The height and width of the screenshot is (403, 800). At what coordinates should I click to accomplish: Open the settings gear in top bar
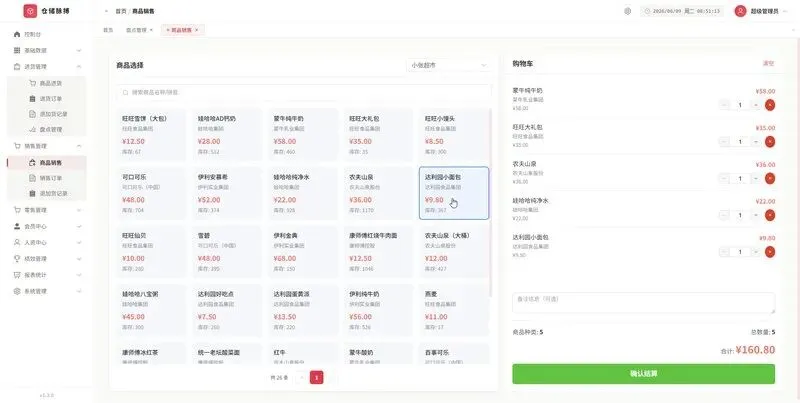click(628, 11)
